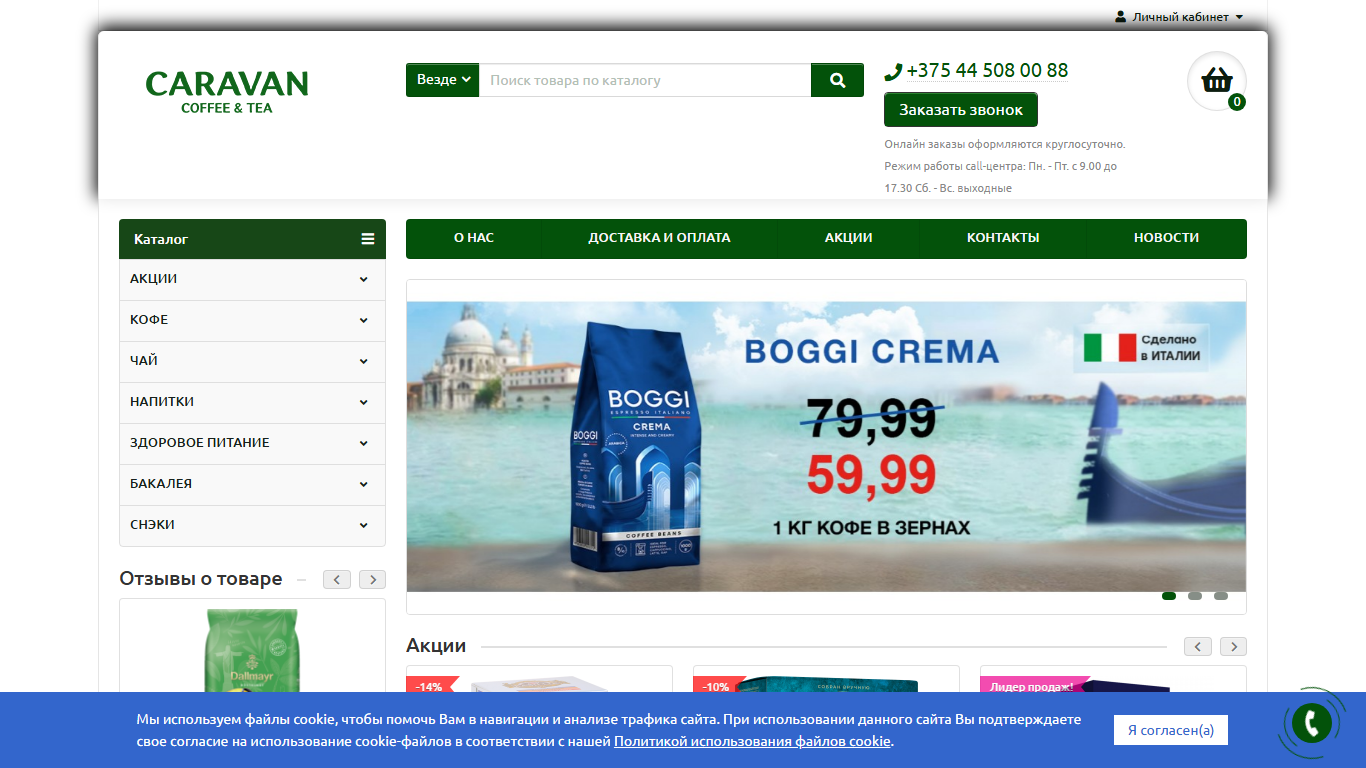Open the shopping basket icon
1366x768 pixels.
(1216, 80)
